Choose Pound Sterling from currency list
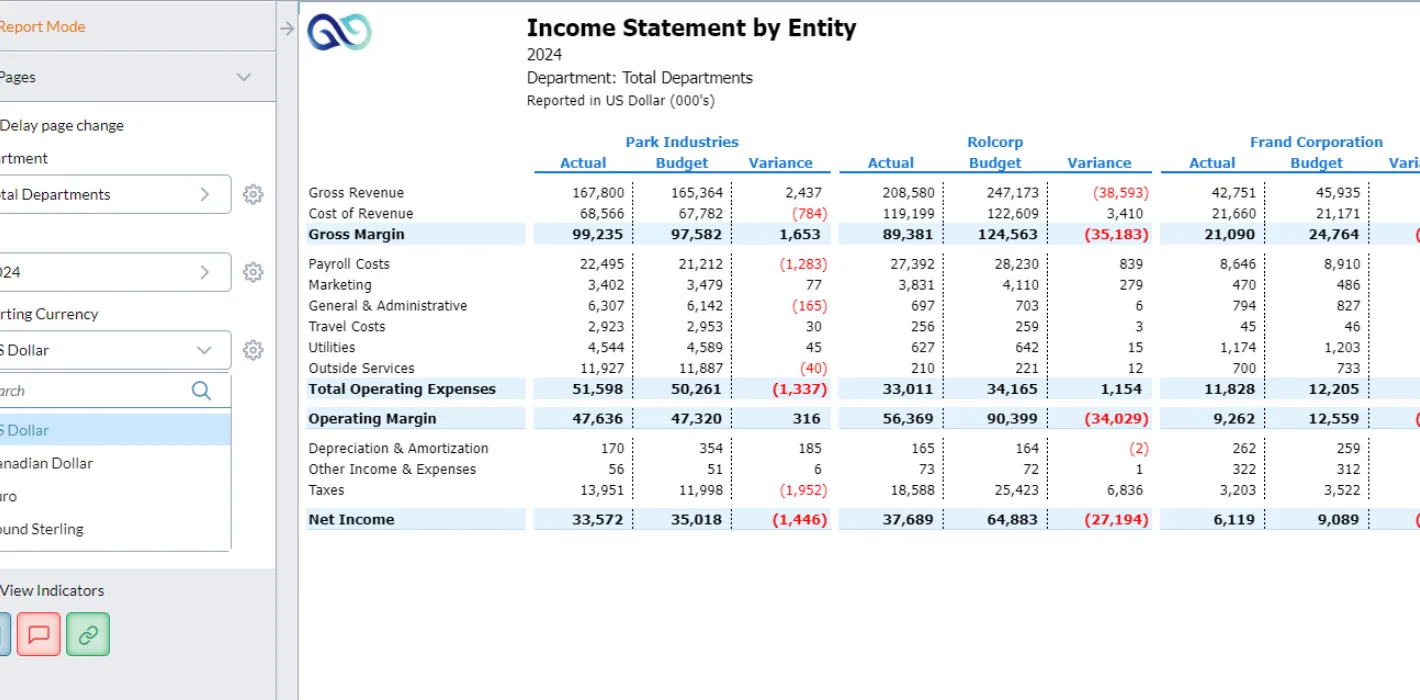This screenshot has width=1420, height=700. (x=114, y=529)
